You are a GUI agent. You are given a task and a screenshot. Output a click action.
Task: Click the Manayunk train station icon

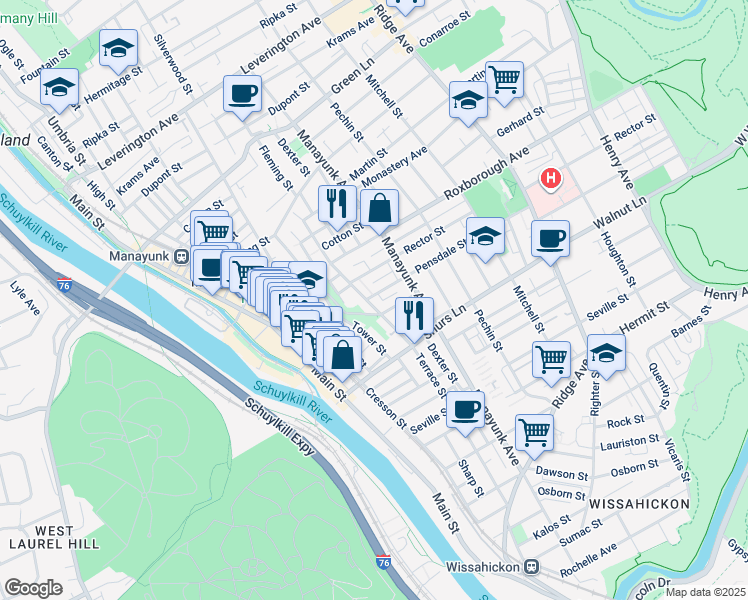181,257
